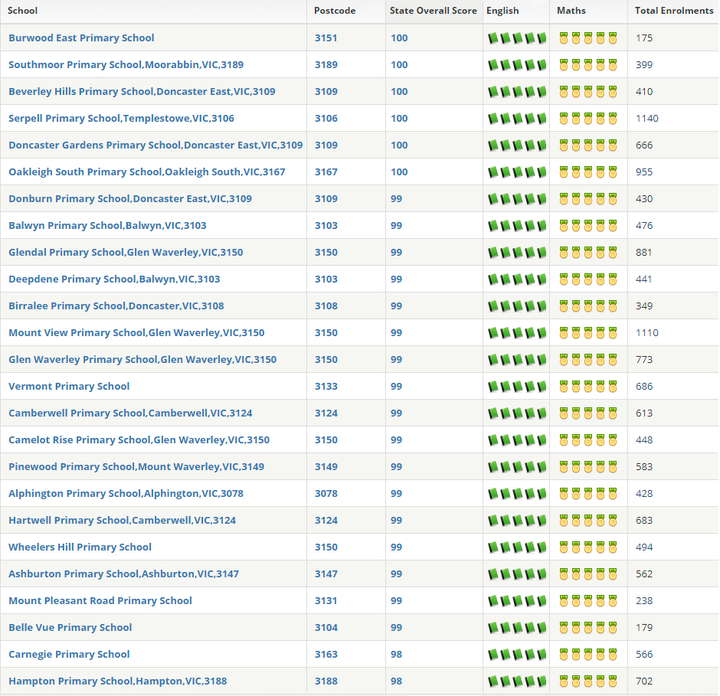Click English book rating for Southmoor
This screenshot has height=696, width=720.
pyautogui.click(x=517, y=65)
